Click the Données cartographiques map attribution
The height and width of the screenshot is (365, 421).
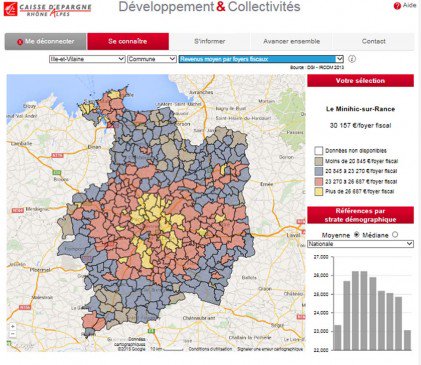[x=131, y=341]
